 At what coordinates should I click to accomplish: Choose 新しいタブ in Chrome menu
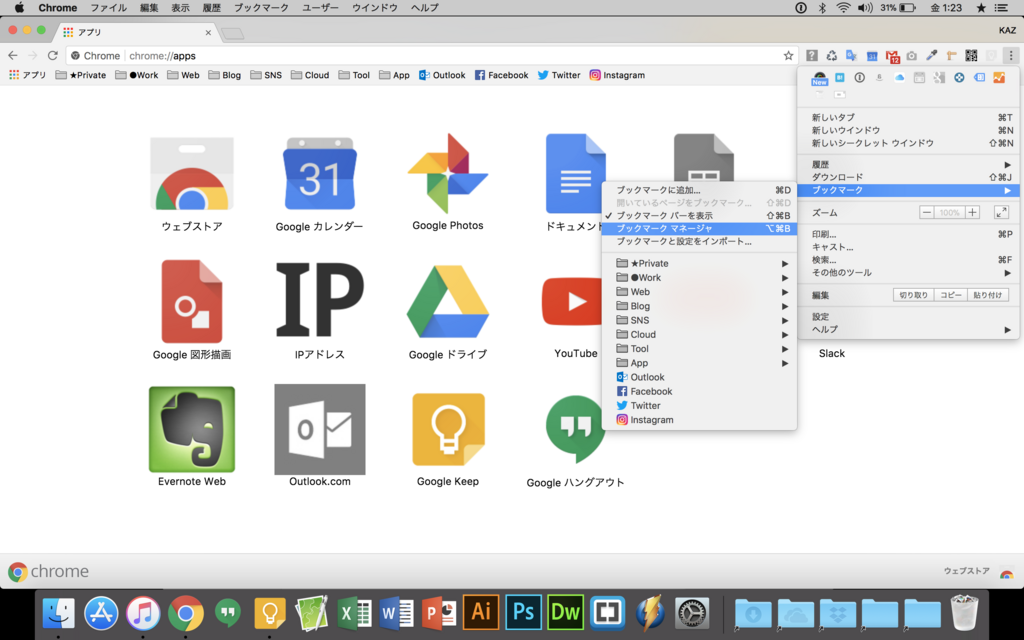click(x=908, y=118)
